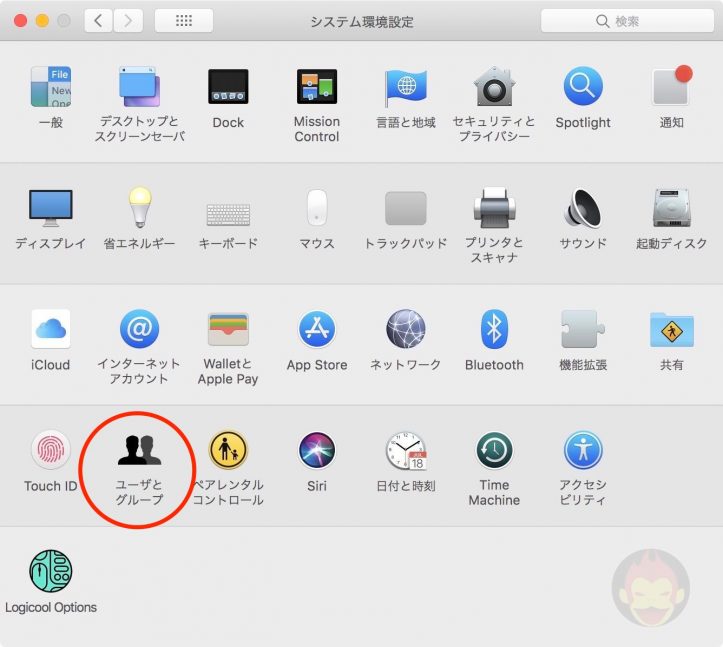Image resolution: width=723 pixels, height=647 pixels.
Task: Focus the 検索 search field
Action: pos(627,21)
